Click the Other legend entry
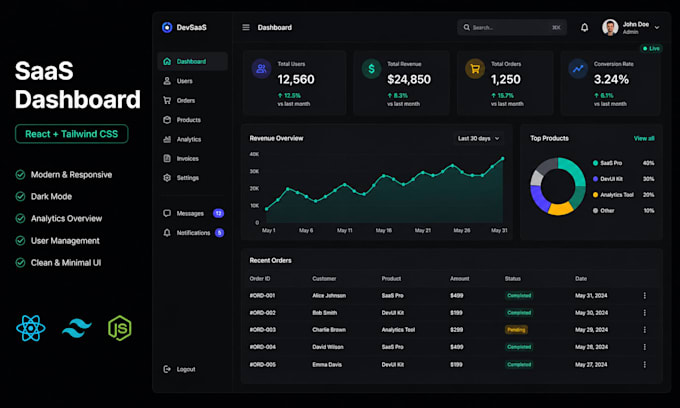 [x=624, y=211]
